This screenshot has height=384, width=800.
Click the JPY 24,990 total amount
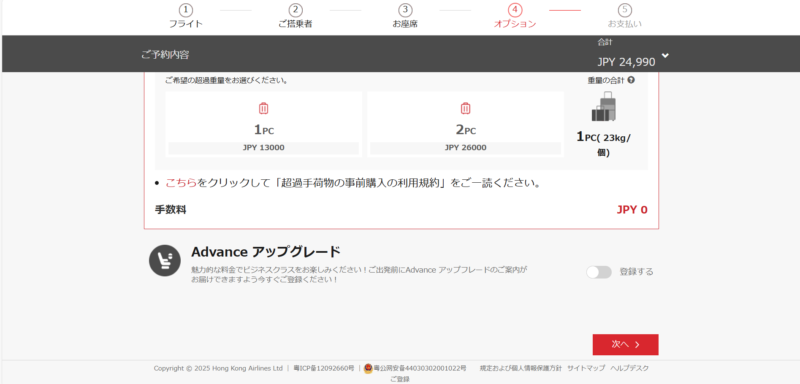pyautogui.click(x=626, y=62)
